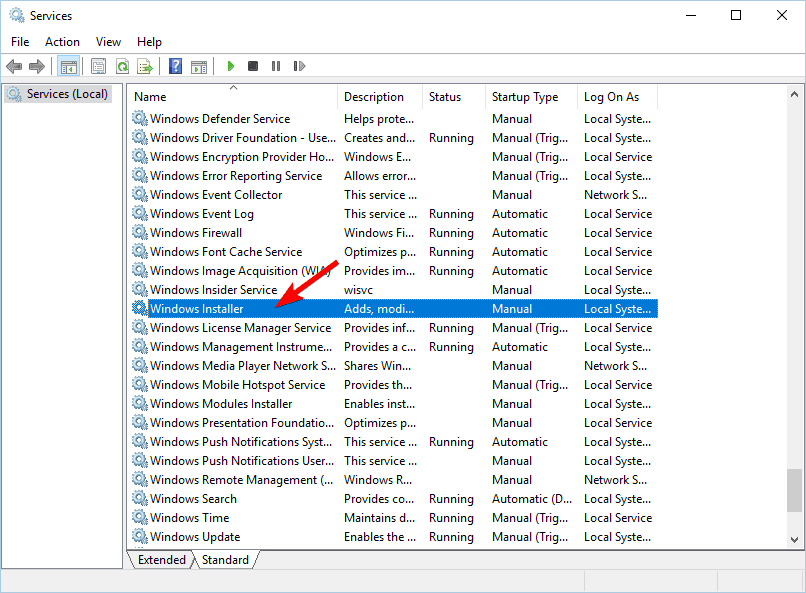
Task: Click the Restart Service icon
Action: (x=299, y=66)
